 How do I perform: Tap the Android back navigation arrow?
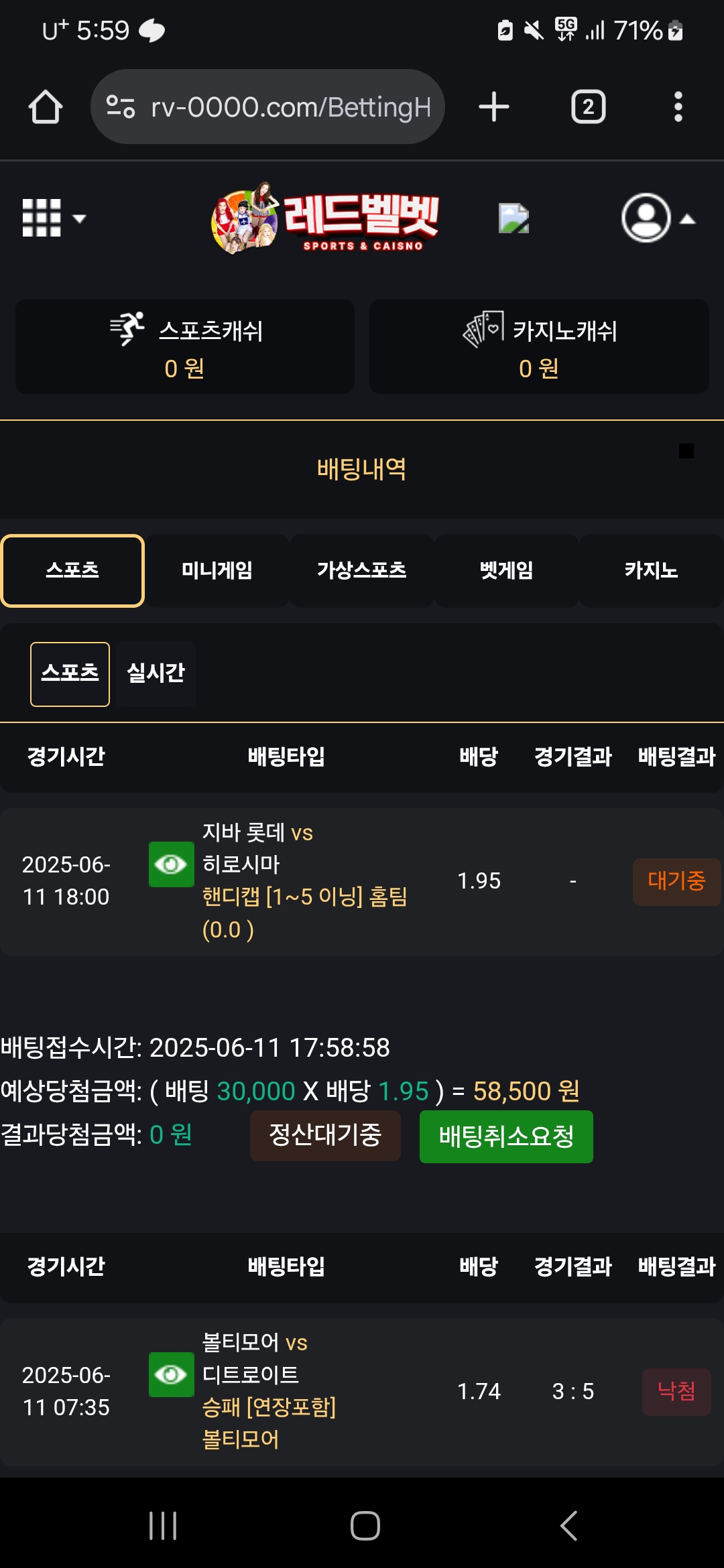click(x=568, y=1526)
